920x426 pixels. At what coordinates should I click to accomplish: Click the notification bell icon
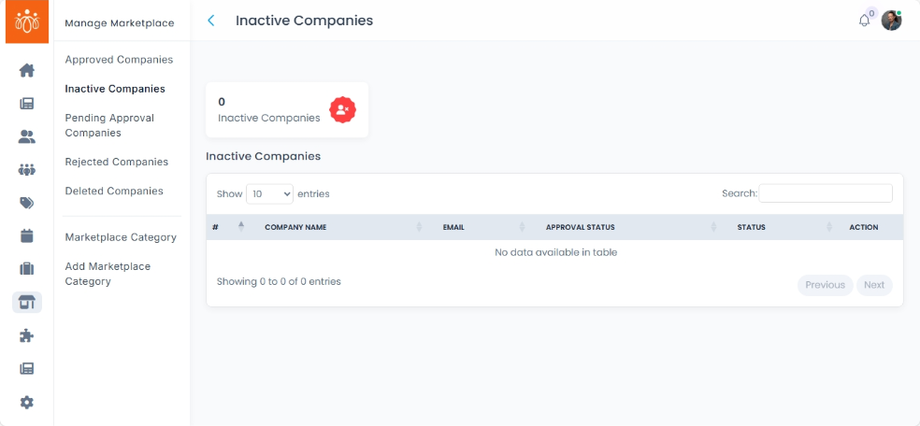(x=864, y=21)
